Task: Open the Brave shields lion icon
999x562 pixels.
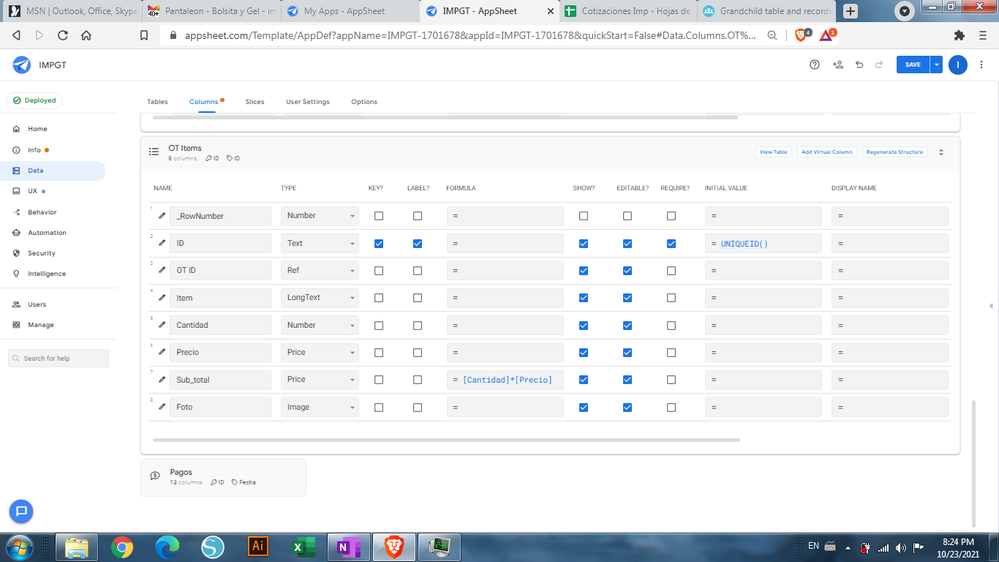Action: (x=803, y=35)
